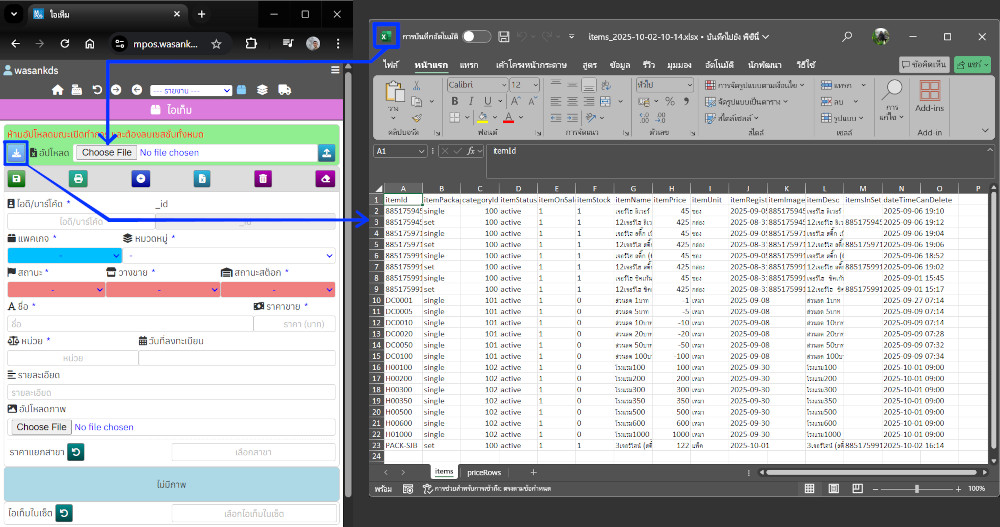The width and height of the screenshot is (1000, 527).
Task: Bookmark this page with the star icon
Action: (x=216, y=44)
